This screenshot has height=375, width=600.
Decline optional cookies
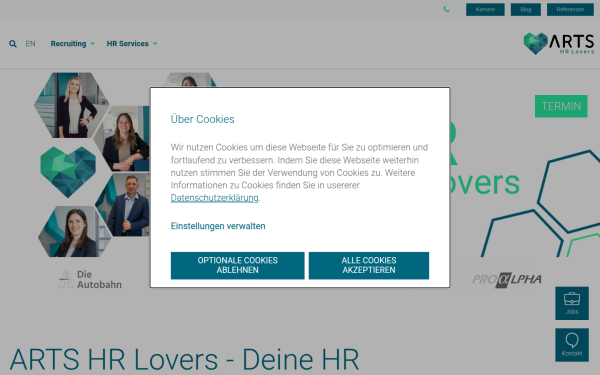pyautogui.click(x=238, y=265)
